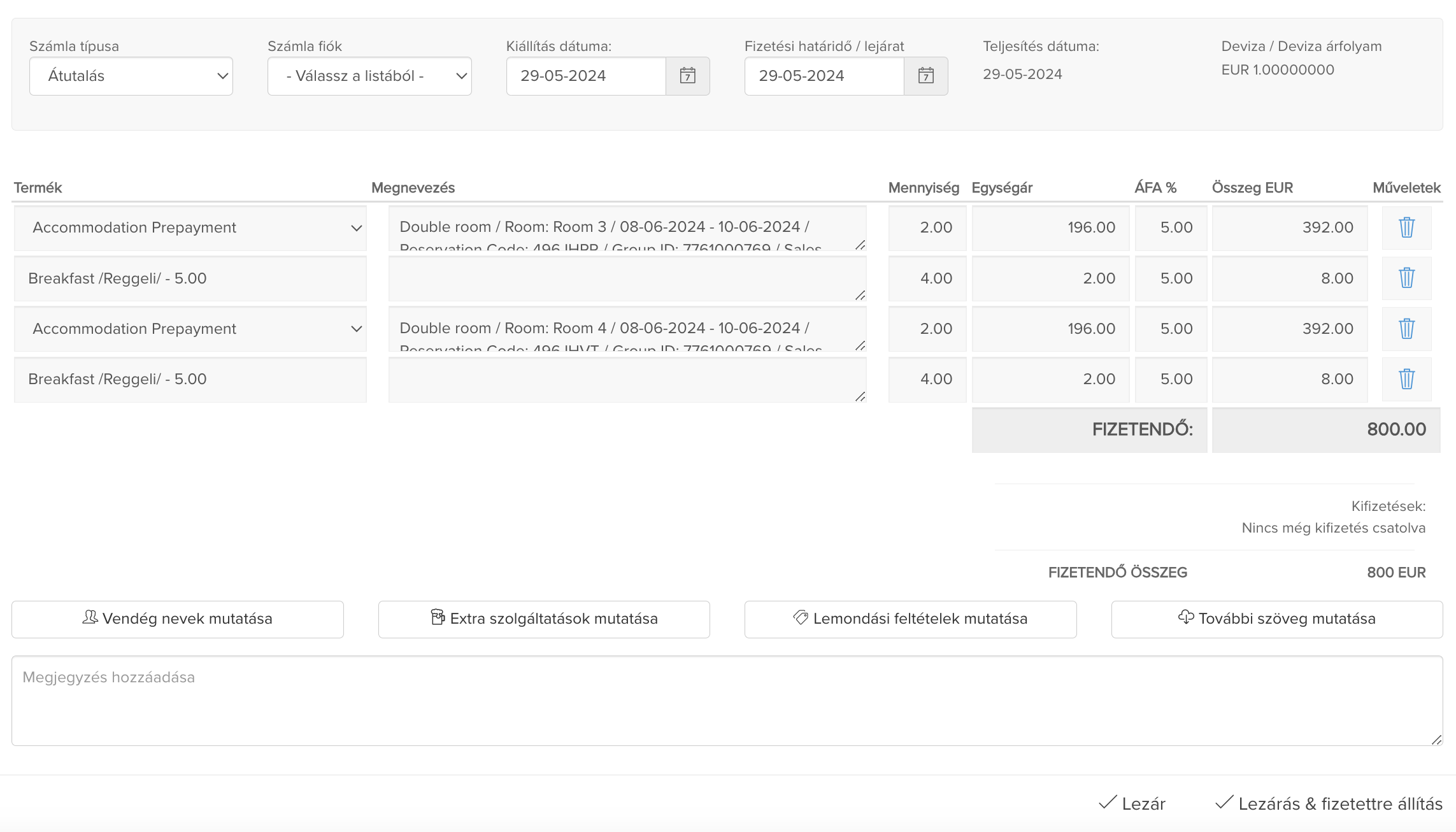Open second Accommodation Prepayment product dropdown
The height and width of the screenshot is (832, 1456).
[190, 329]
